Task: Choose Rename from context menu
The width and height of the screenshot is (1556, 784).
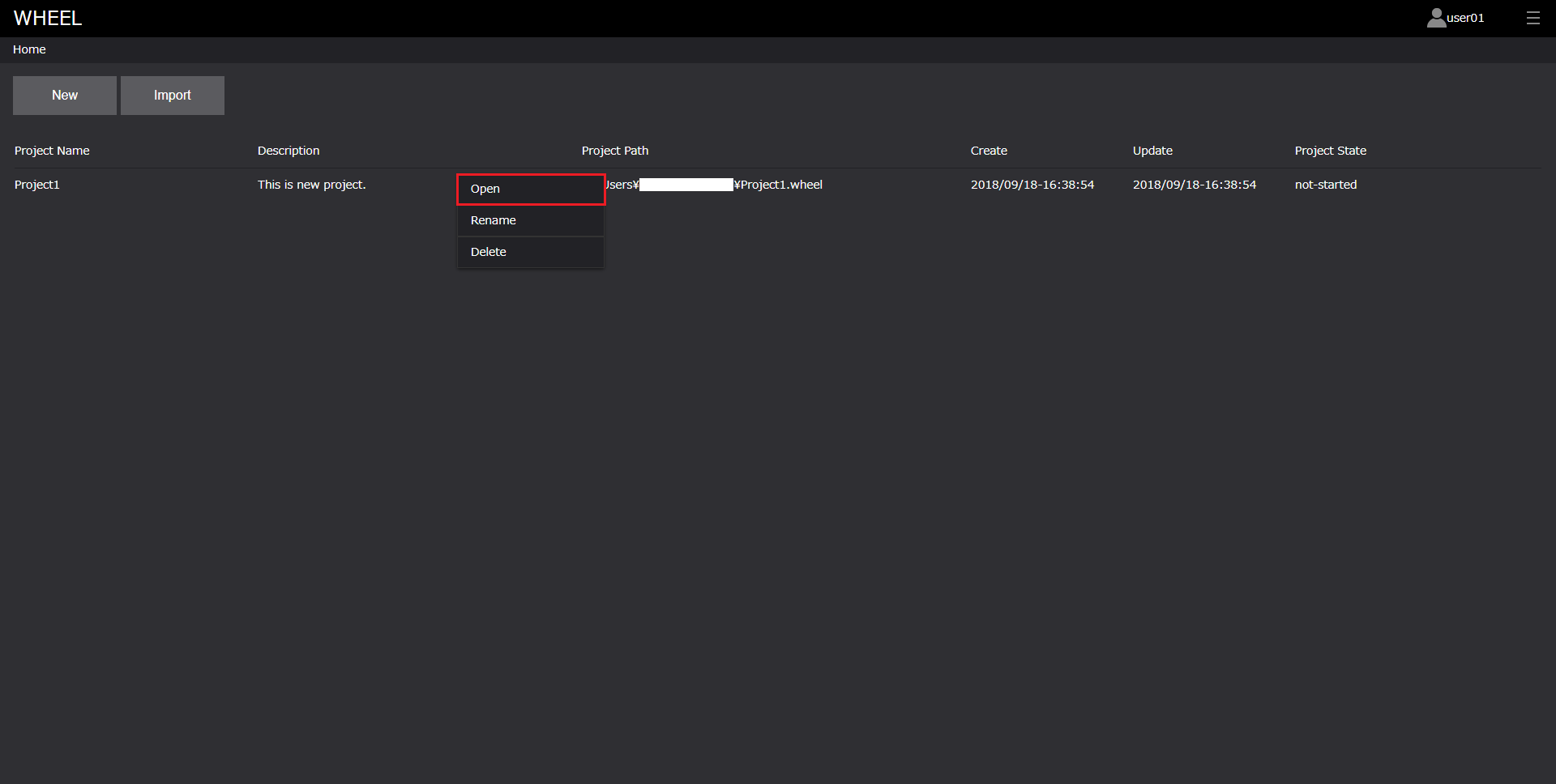Action: [x=530, y=220]
